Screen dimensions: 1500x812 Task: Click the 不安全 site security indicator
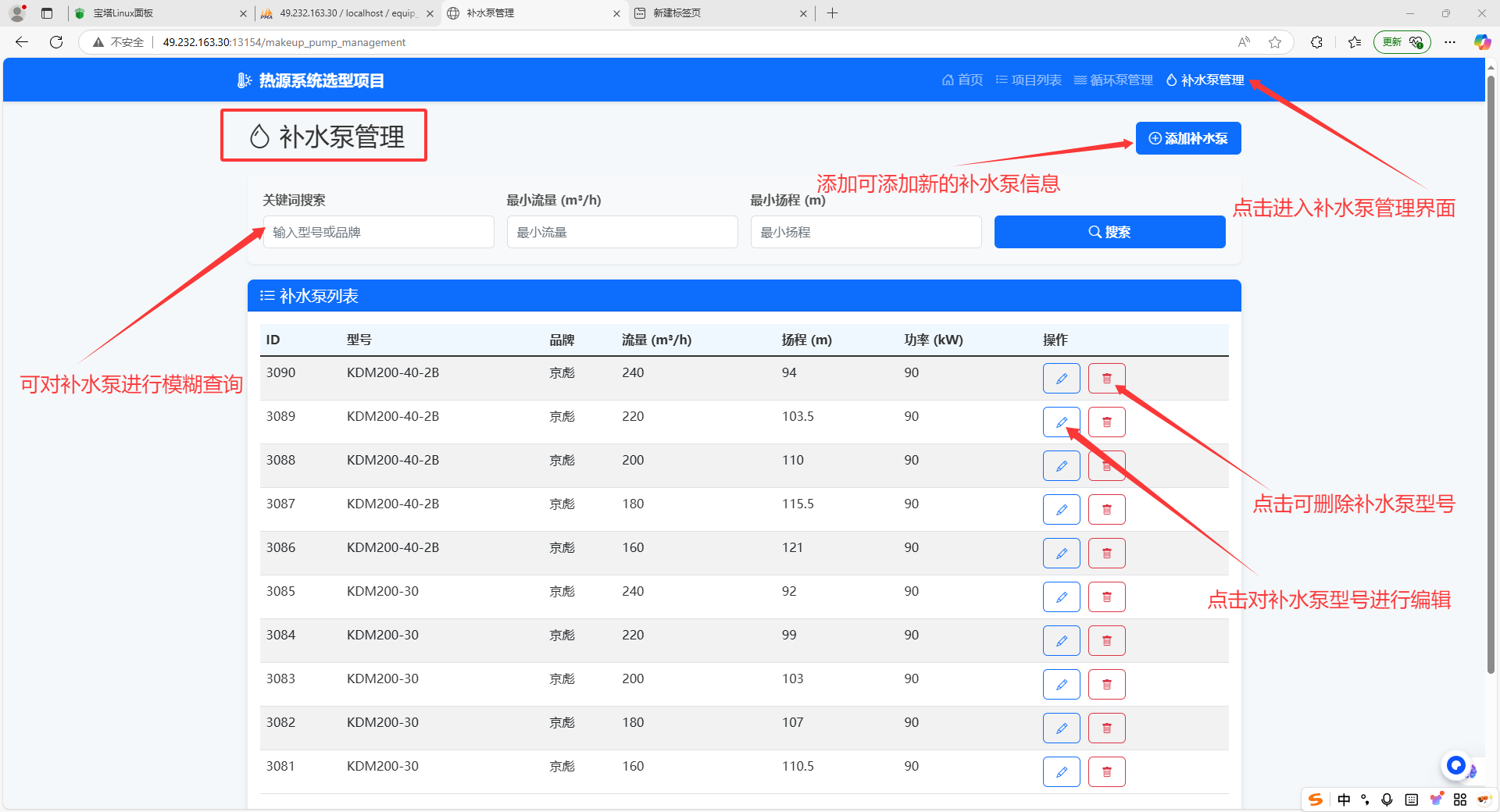tap(118, 42)
